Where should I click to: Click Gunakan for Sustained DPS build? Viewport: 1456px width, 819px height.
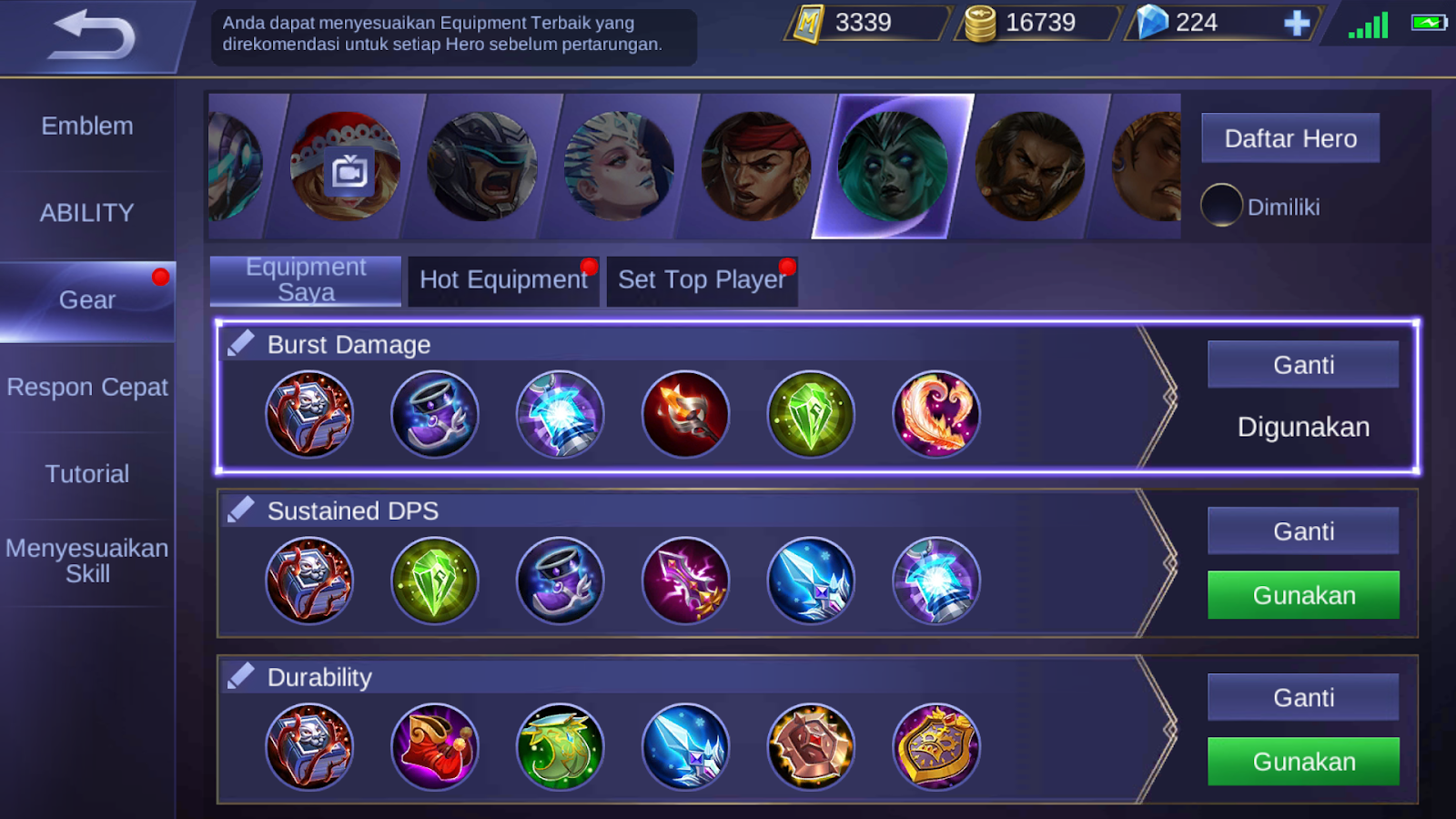[x=1303, y=595]
